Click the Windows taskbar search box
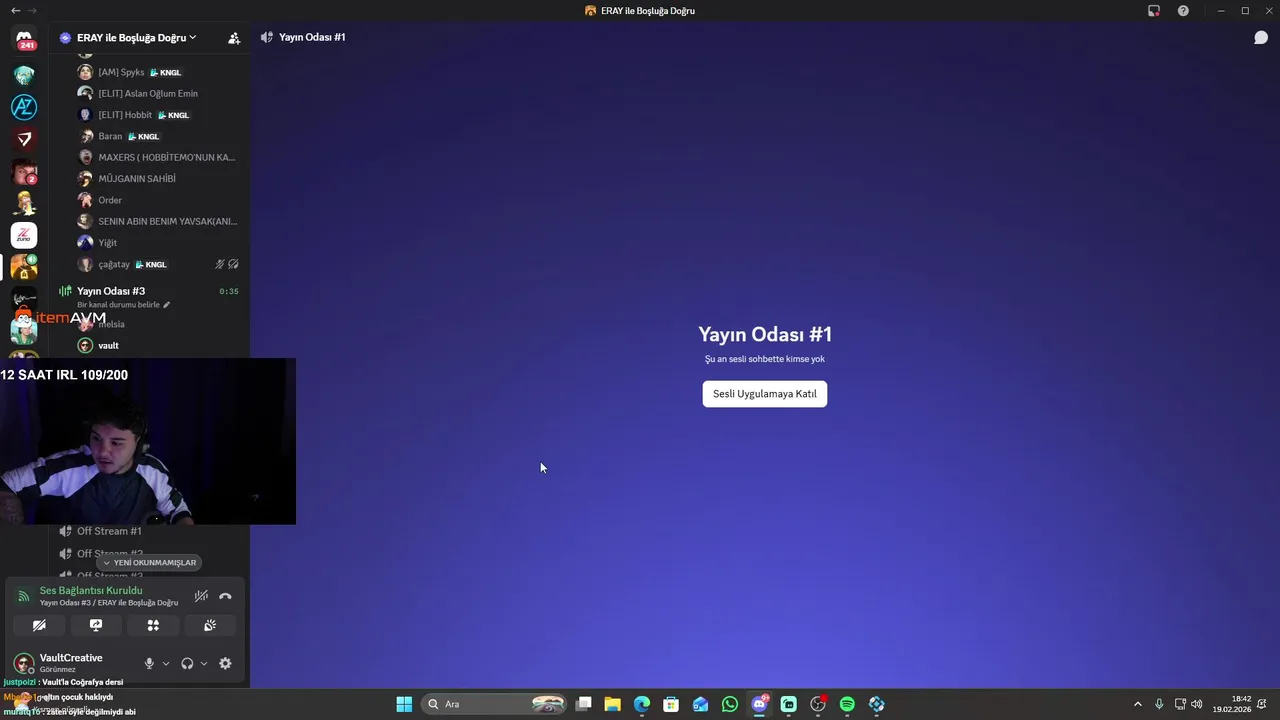Screen dimensions: 1280x720 pos(494,704)
